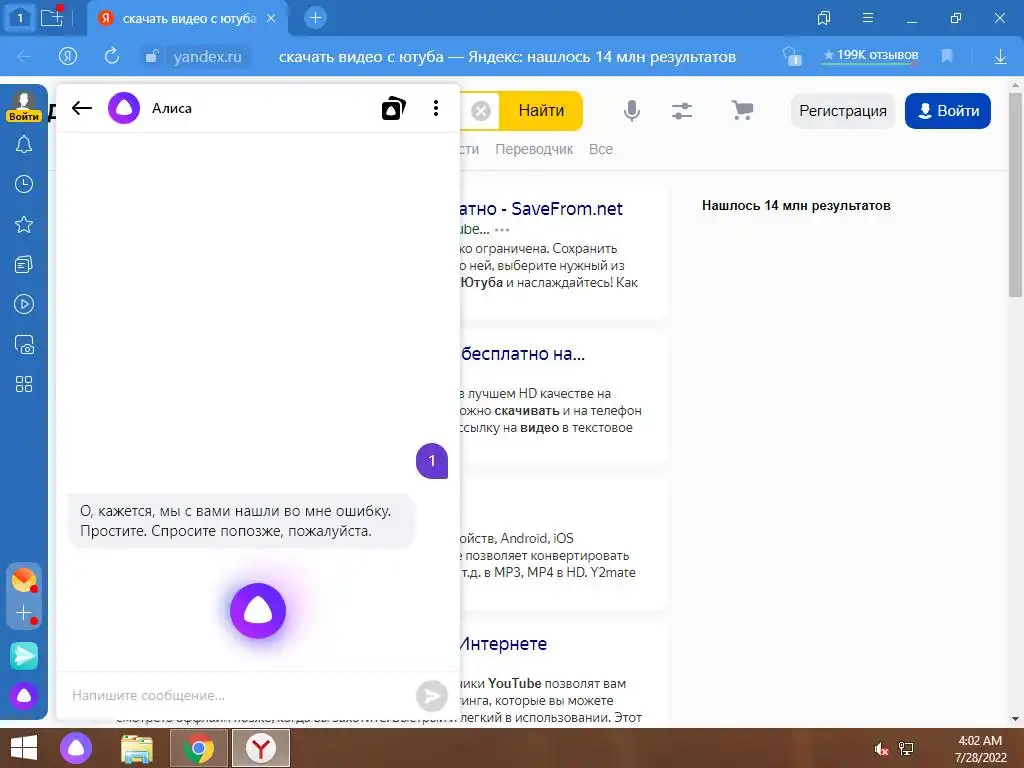1024x768 pixels.
Task: Open side-by-side tabs icon in title bar
Action: click(x=824, y=18)
